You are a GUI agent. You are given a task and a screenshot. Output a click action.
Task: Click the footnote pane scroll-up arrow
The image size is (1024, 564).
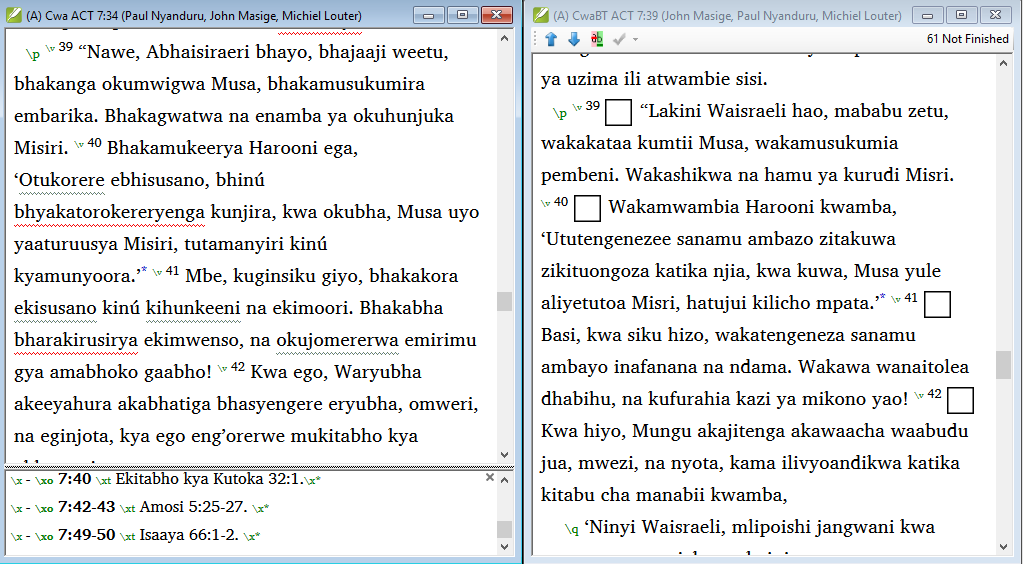point(505,478)
